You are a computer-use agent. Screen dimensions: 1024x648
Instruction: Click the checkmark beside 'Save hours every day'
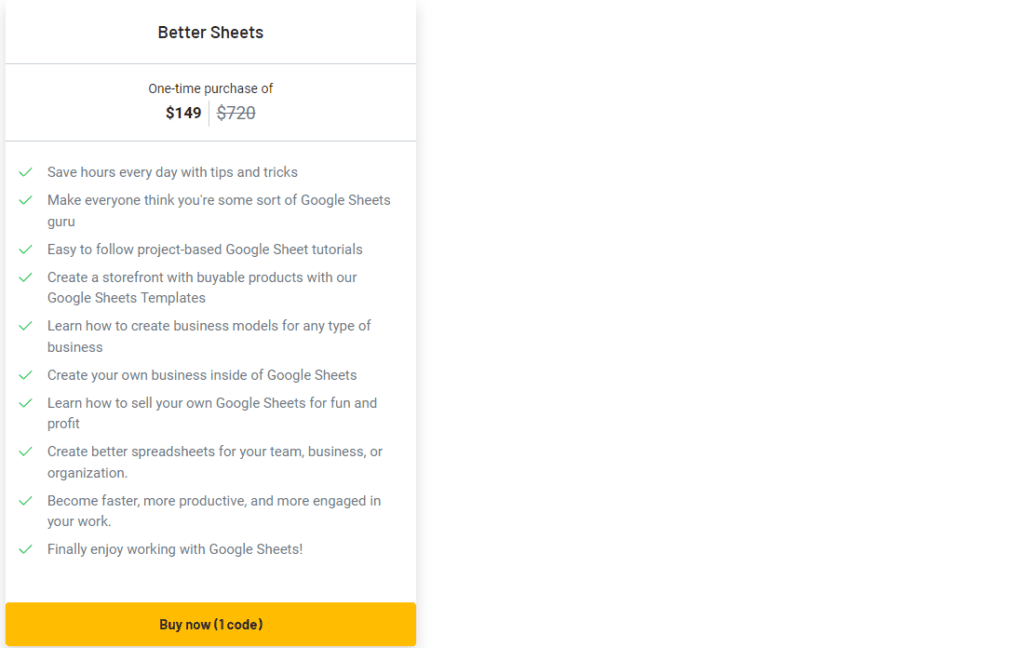point(25,172)
